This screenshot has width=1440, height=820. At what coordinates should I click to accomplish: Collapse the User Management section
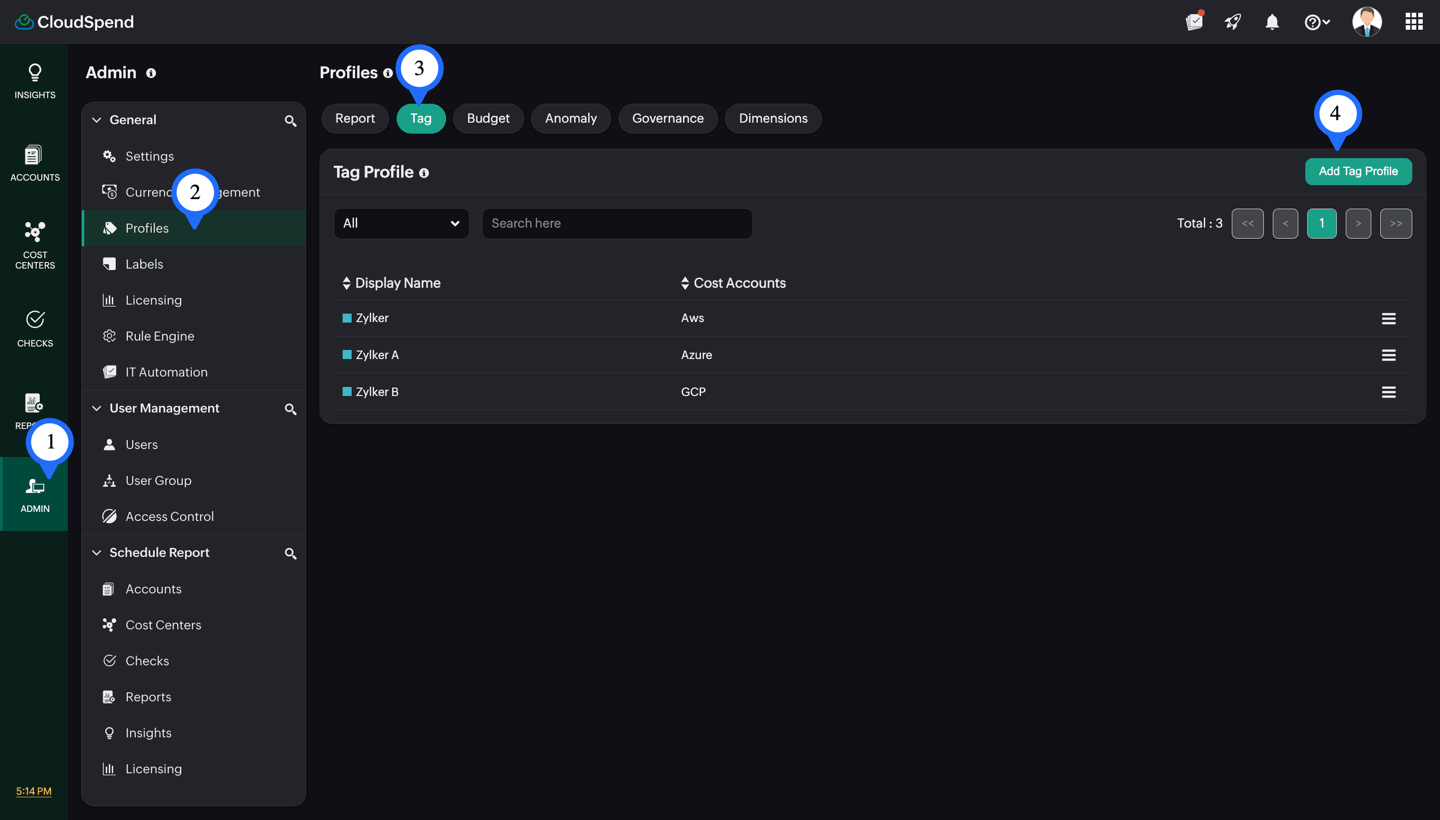tap(97, 408)
